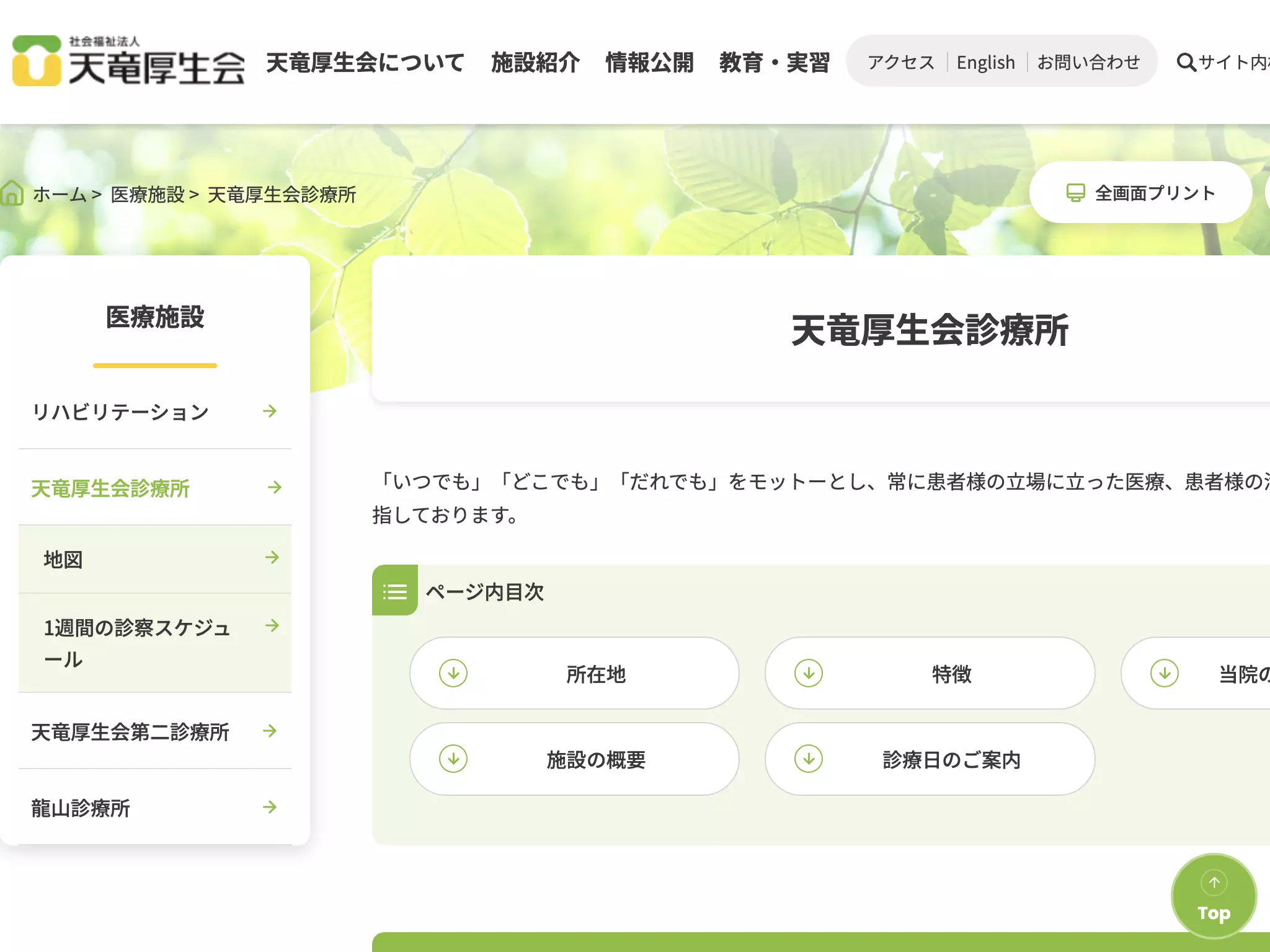Open お問い合わせ contact page
Viewport: 1270px width, 952px height.
coord(1088,62)
